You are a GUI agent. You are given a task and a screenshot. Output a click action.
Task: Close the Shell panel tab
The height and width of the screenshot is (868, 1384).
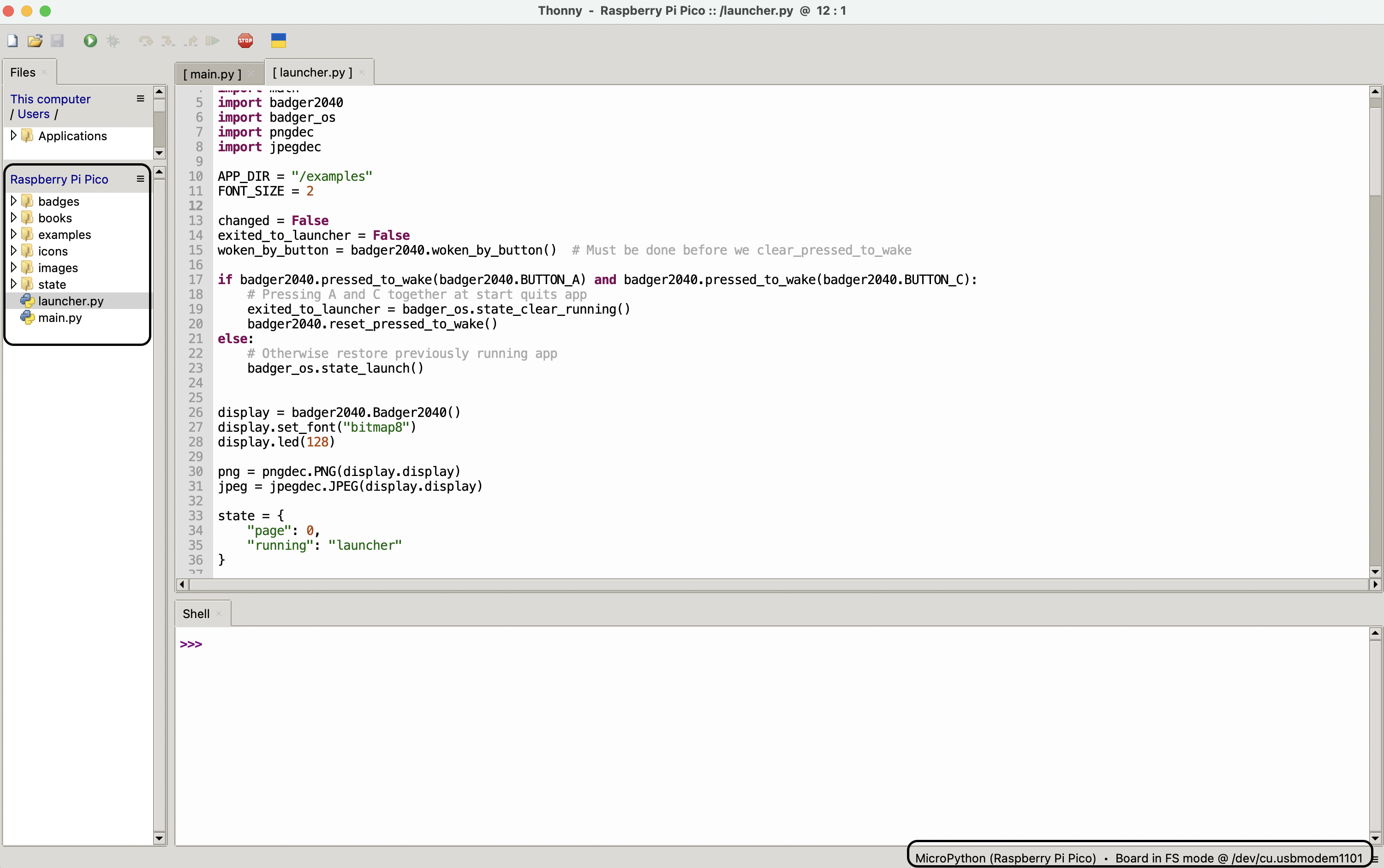(x=219, y=614)
